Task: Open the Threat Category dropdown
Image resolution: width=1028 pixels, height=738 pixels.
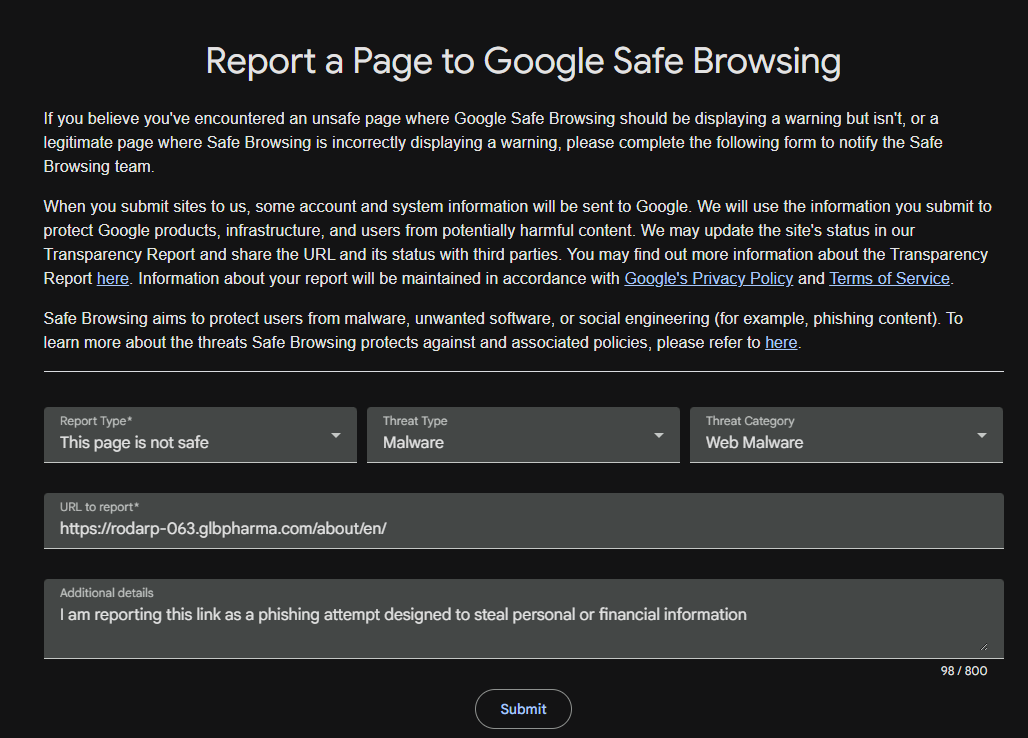Action: click(846, 435)
